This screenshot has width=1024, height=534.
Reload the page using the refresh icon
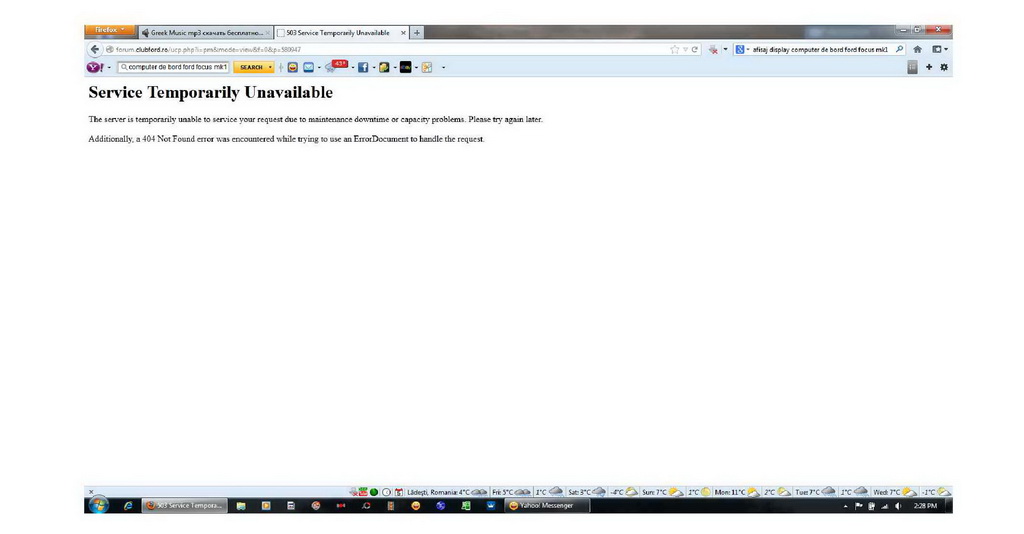pos(695,49)
